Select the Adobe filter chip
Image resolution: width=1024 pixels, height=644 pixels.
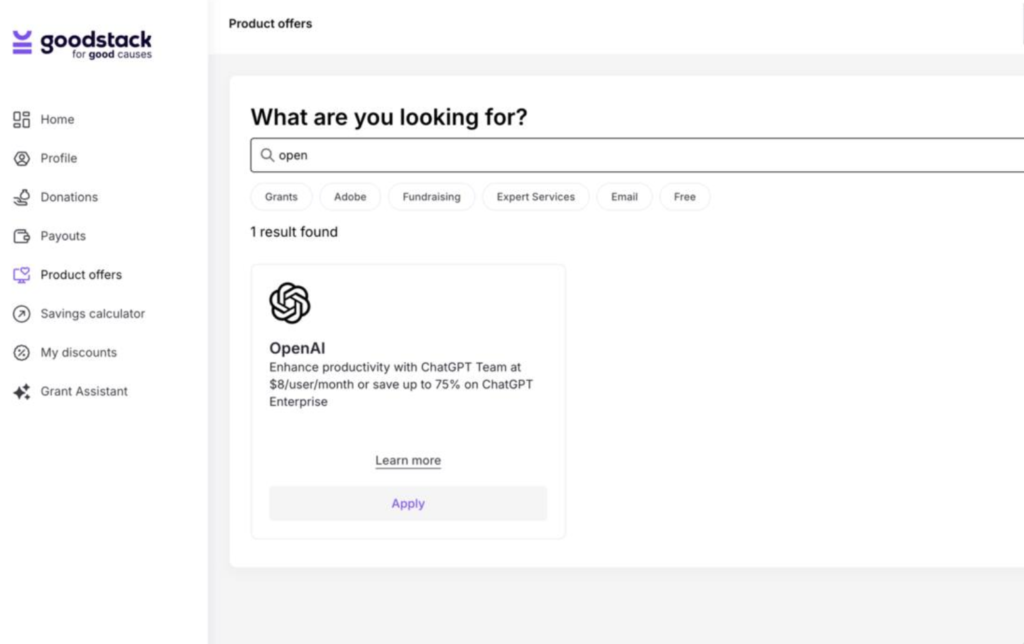coord(350,197)
